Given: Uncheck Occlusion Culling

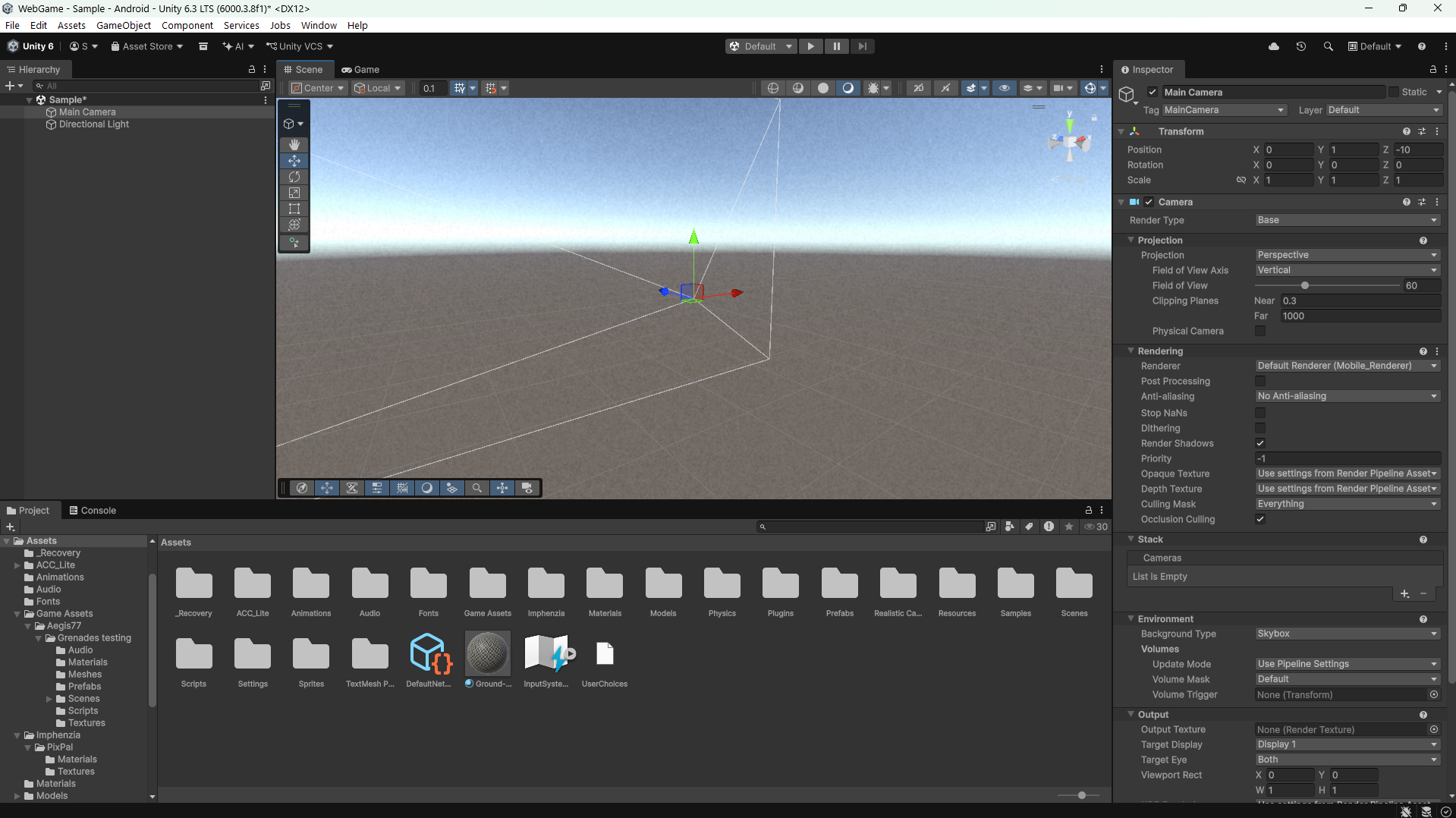Looking at the screenshot, I should click(x=1260, y=519).
